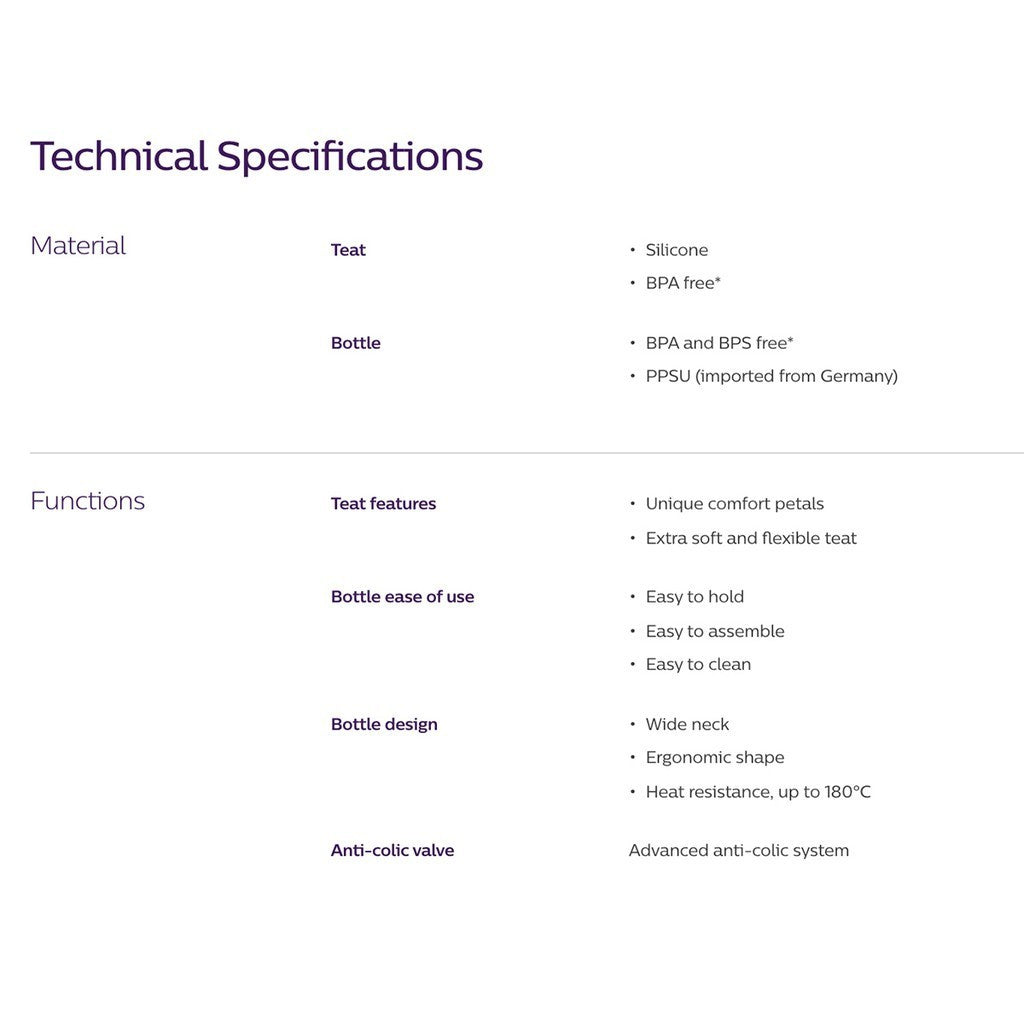Click the Silicone bullet item
1024x1024 pixels.
coord(677,249)
